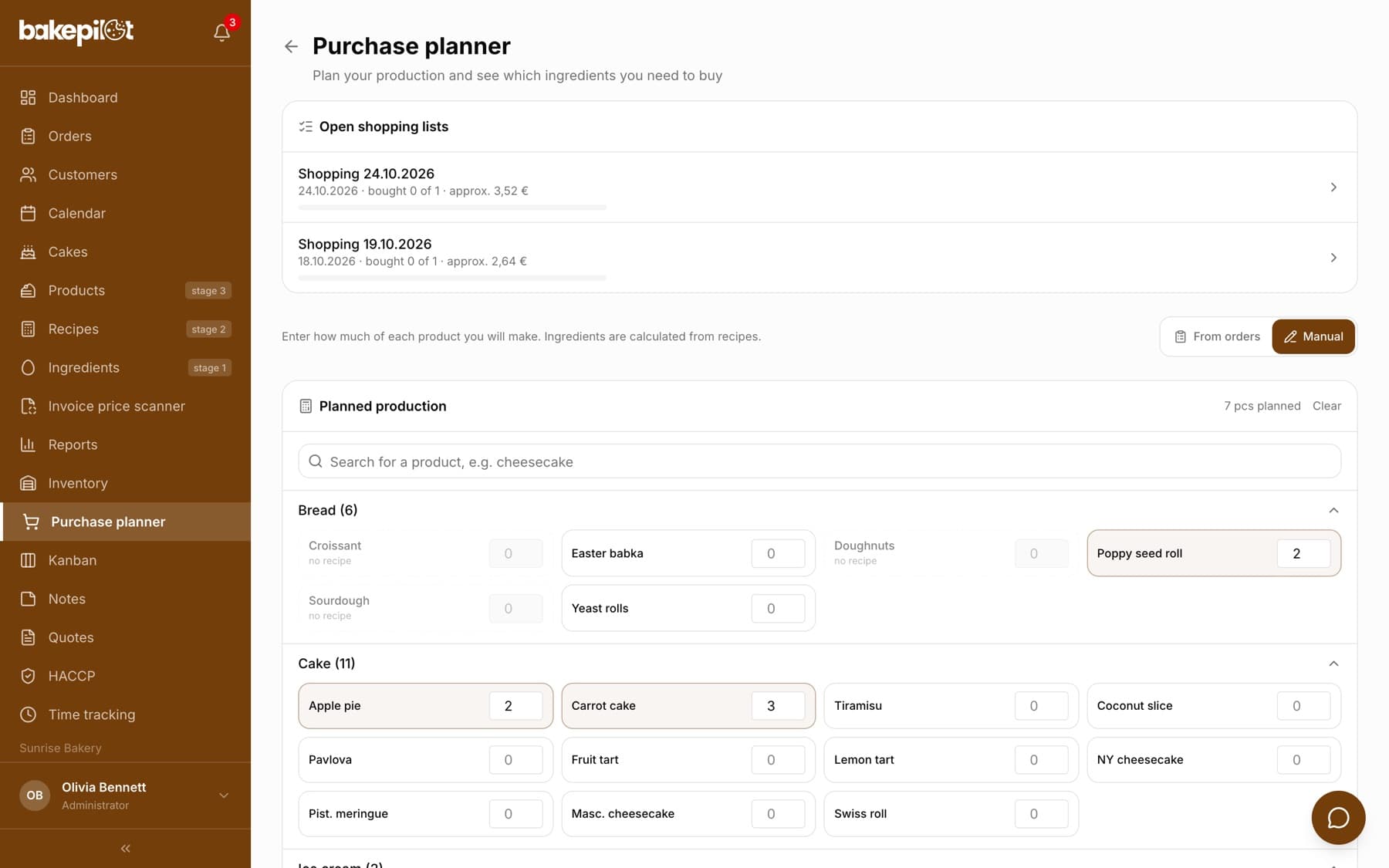Click the bakepilot logo
The image size is (1389, 868).
tap(76, 31)
